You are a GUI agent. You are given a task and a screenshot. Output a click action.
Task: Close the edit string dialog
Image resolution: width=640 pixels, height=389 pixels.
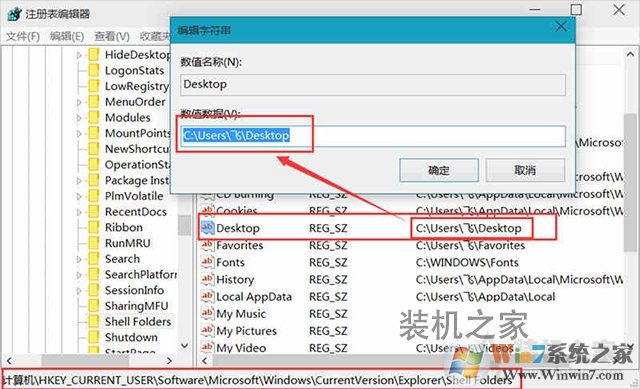561,27
